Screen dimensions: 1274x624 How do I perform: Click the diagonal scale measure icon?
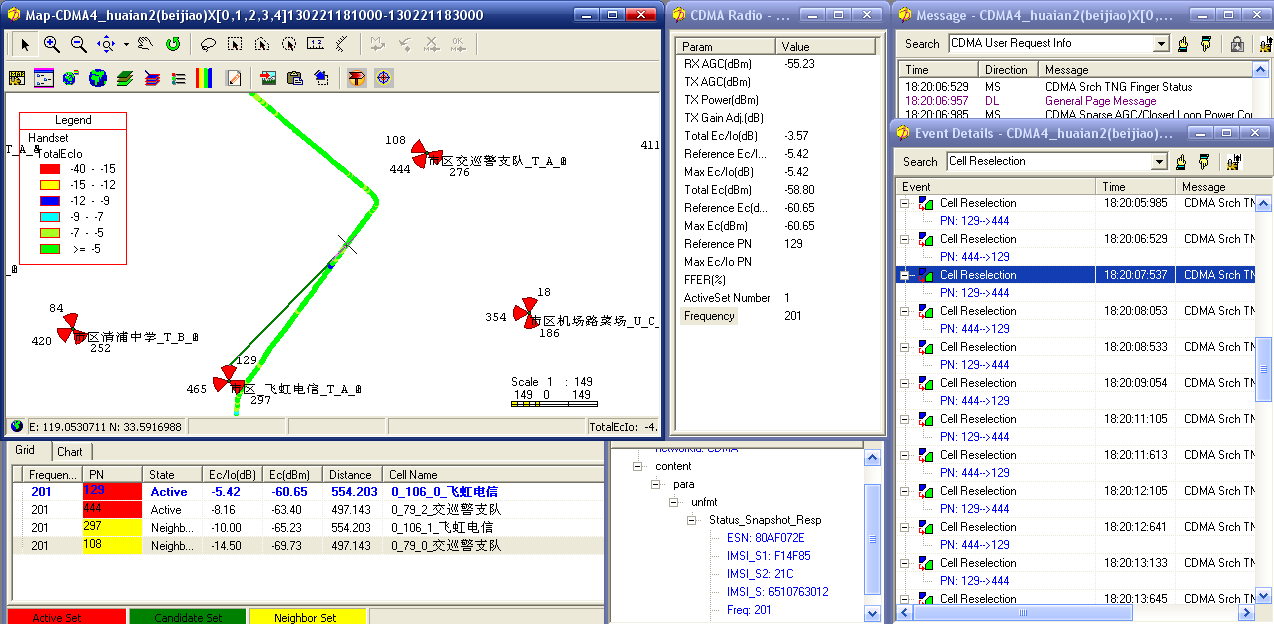(x=342, y=44)
